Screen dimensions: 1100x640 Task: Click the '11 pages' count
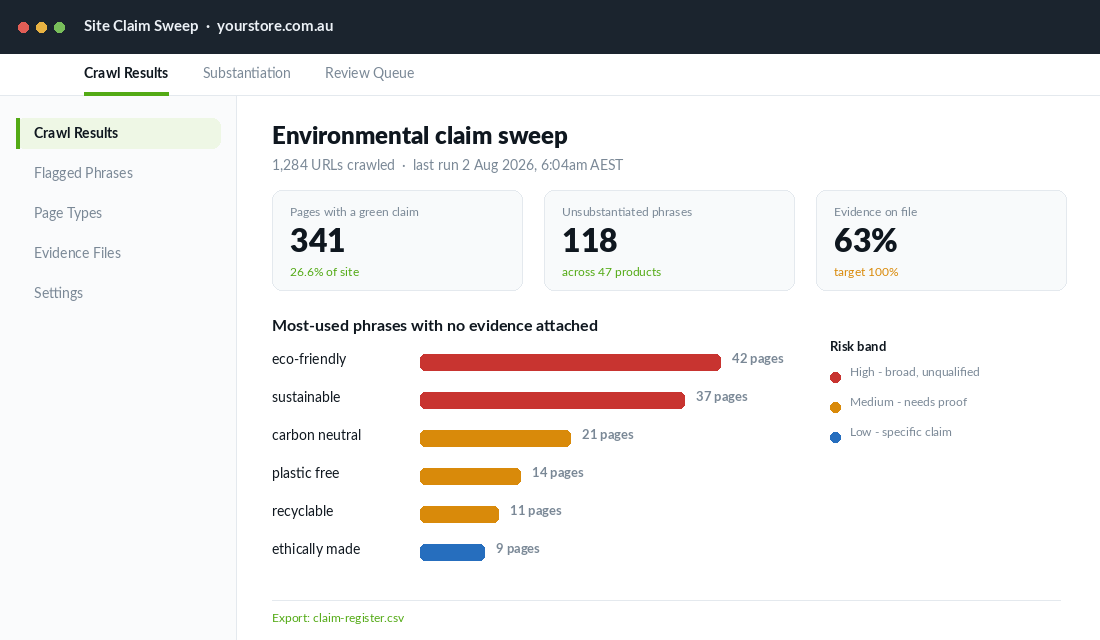[x=535, y=510]
